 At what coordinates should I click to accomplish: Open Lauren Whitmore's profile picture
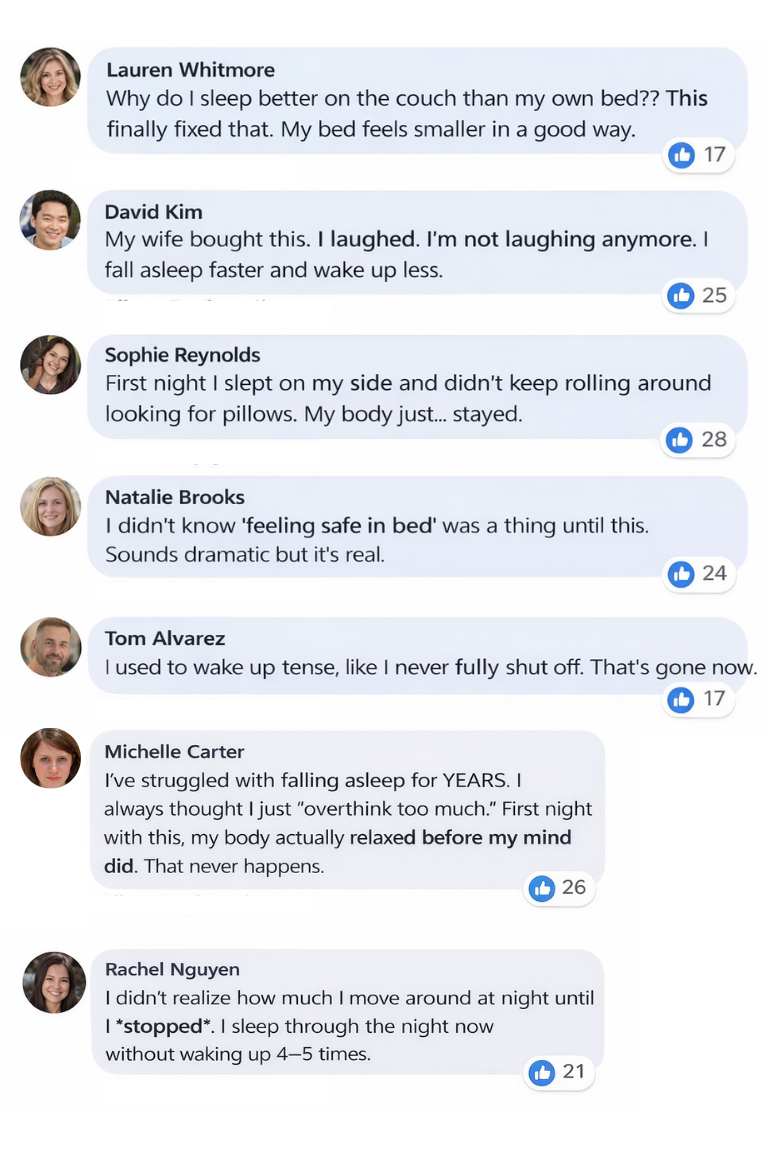tap(50, 77)
